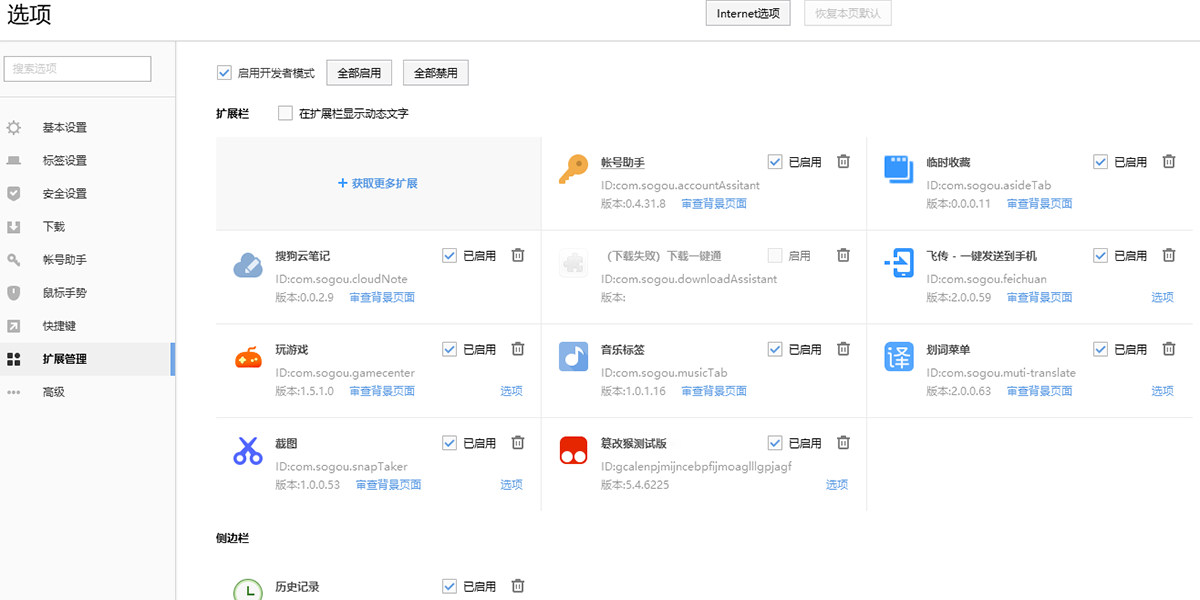The height and width of the screenshot is (600, 1200).
Task: Open 选项 for 篡改猴测试版
Action: pyautogui.click(x=837, y=485)
